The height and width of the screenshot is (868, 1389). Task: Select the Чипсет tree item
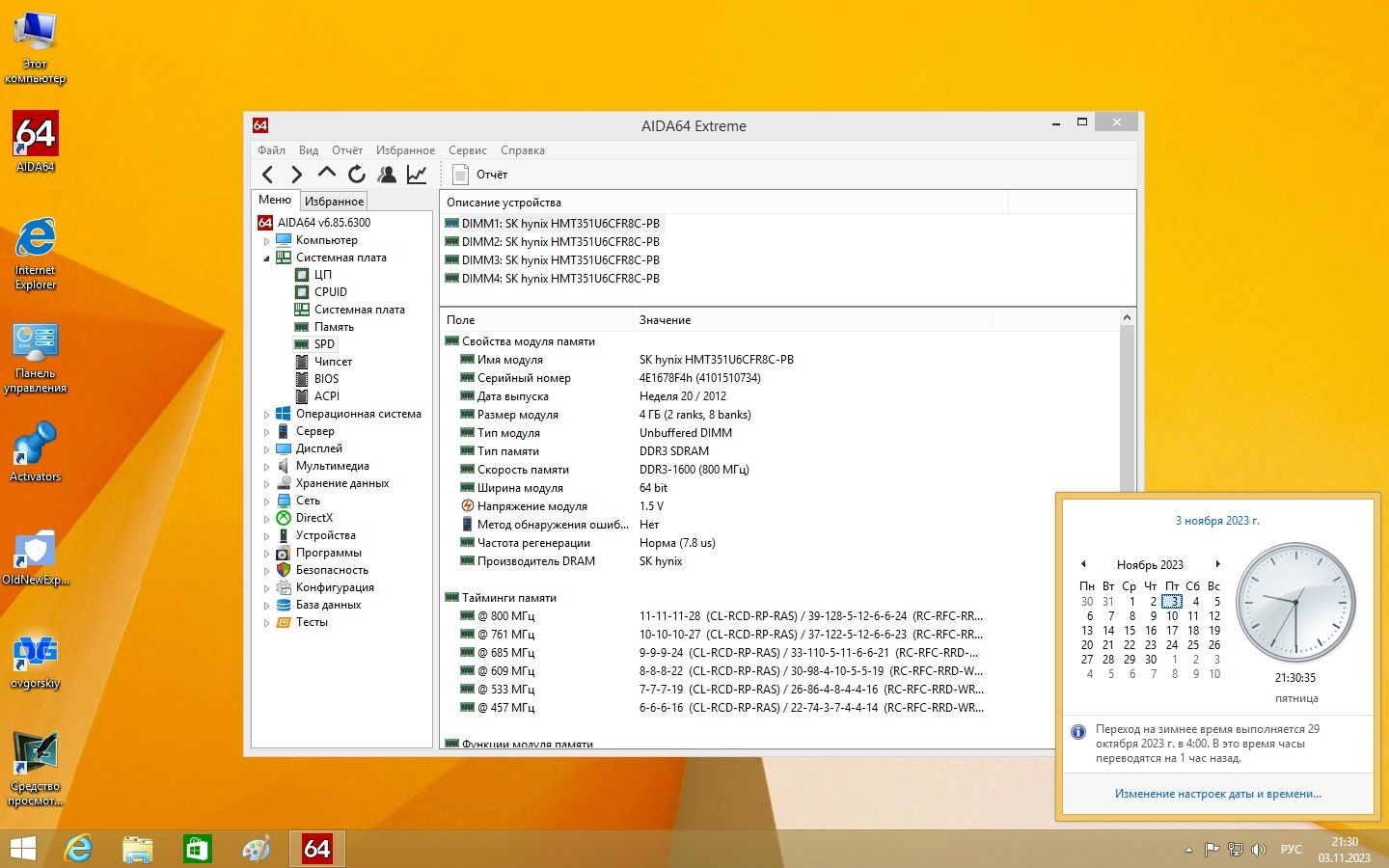pyautogui.click(x=333, y=362)
